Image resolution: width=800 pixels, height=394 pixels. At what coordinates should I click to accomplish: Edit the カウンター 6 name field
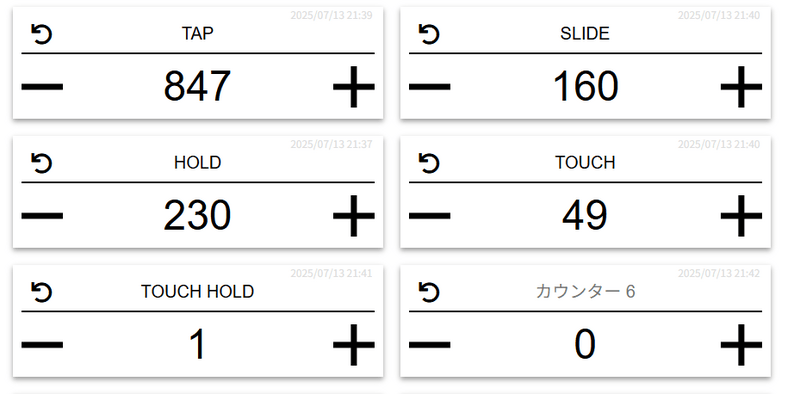(x=585, y=292)
